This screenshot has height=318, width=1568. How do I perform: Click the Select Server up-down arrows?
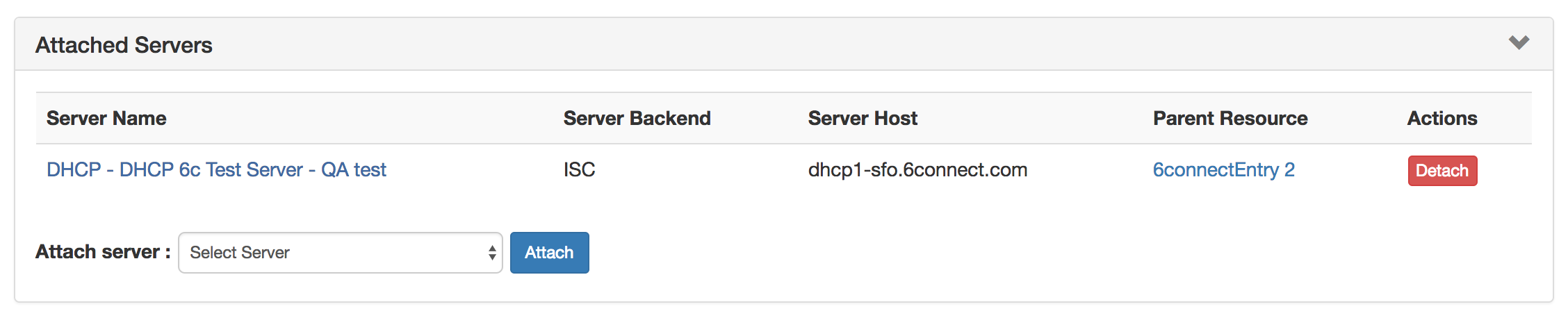[x=492, y=253]
